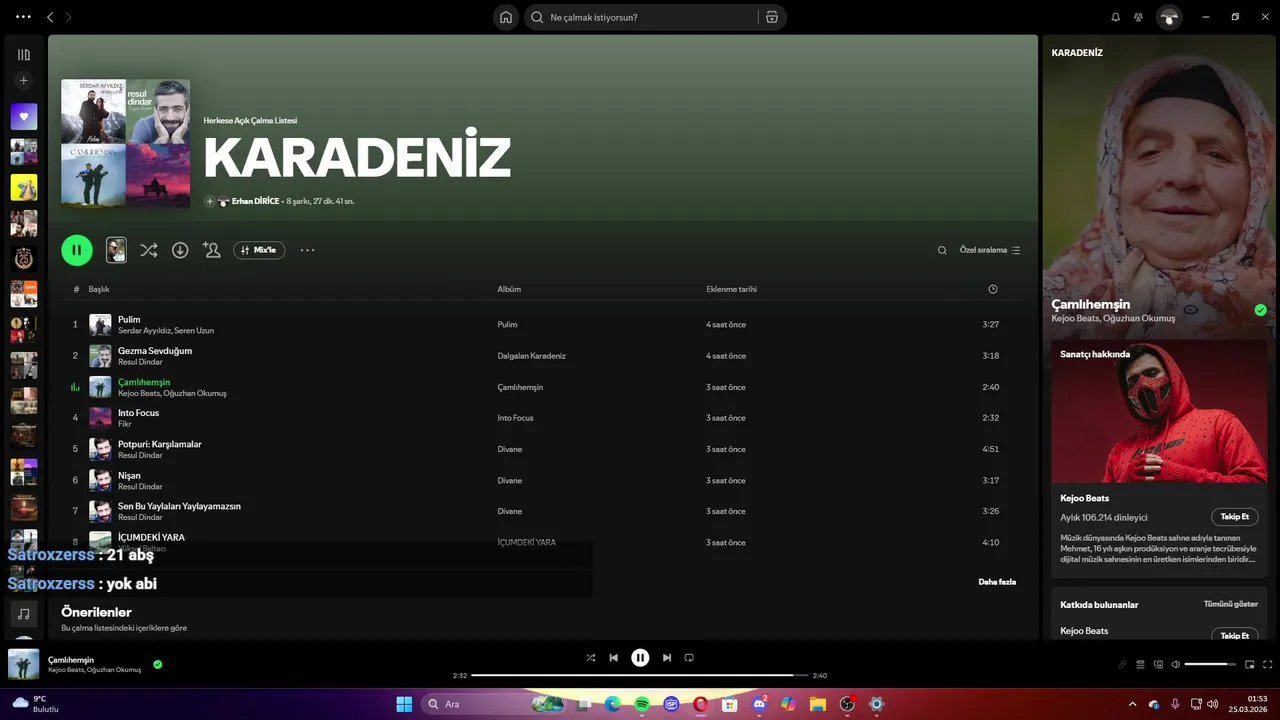Download the KARADENIZ playlist

pyautogui.click(x=180, y=250)
